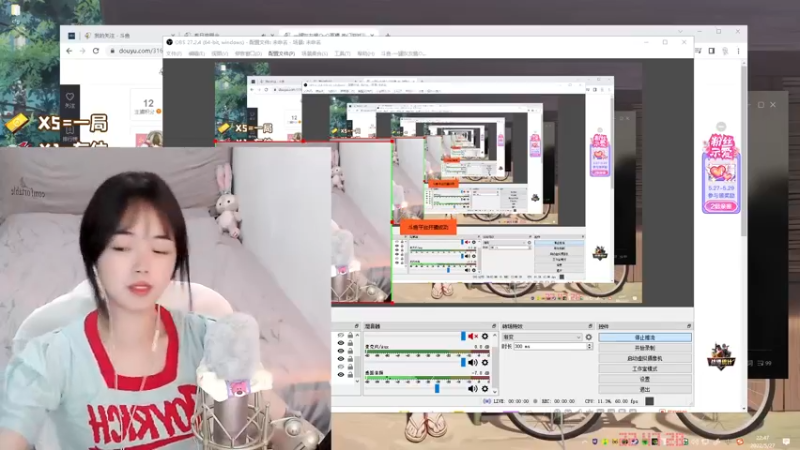Open the 停靠窗口(D) menu in OBS
This screenshot has width=800, height=450.
(x=248, y=54)
